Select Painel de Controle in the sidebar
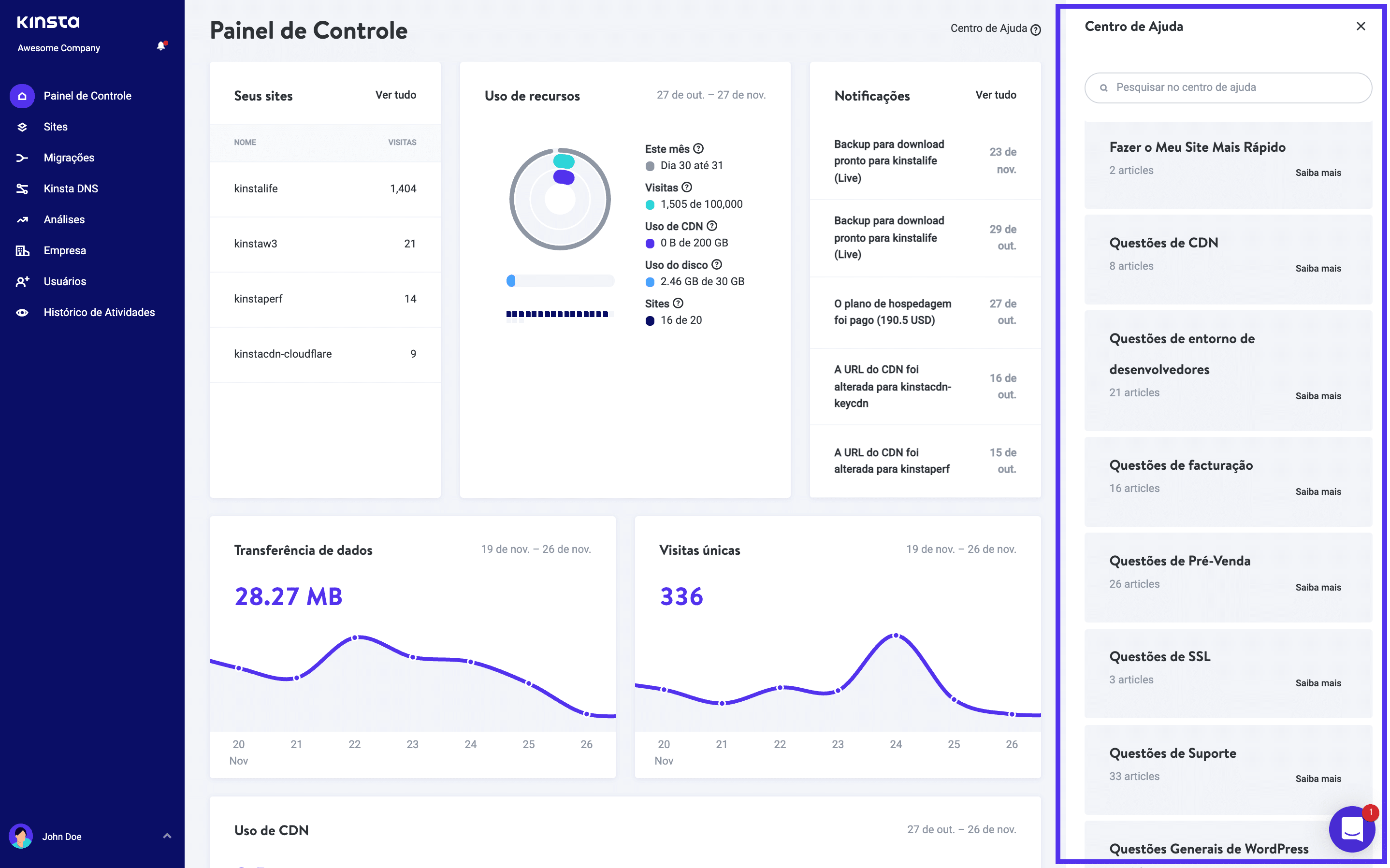This screenshot has width=1390, height=868. tap(87, 96)
